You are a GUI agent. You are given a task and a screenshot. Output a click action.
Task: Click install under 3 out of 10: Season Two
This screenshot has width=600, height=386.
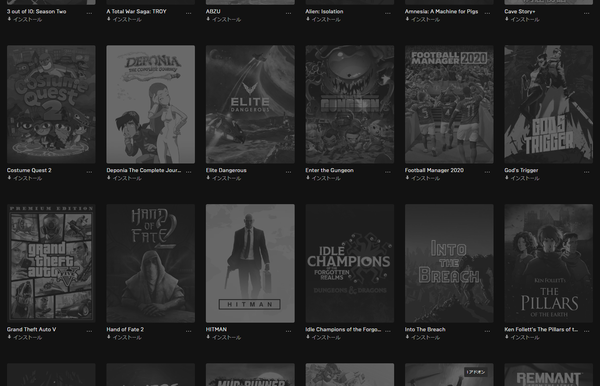pos(24,20)
